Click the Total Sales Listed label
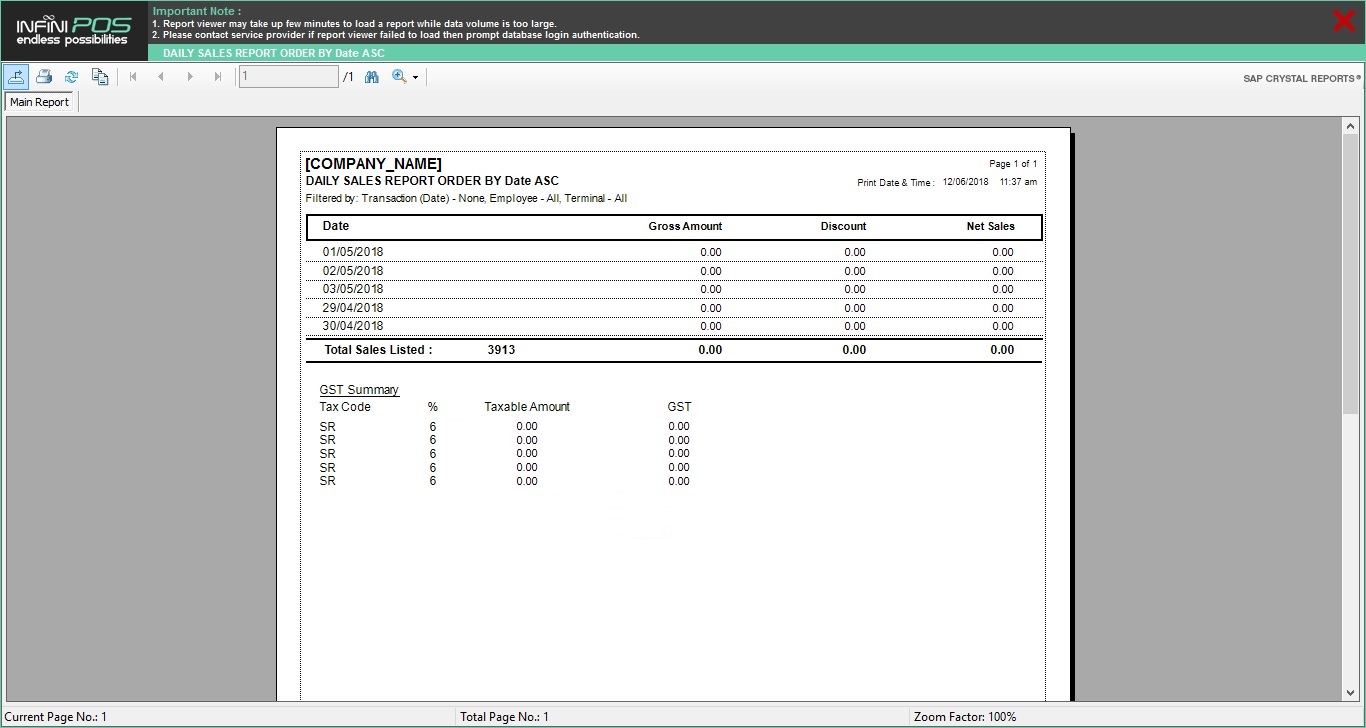Image resolution: width=1366 pixels, height=728 pixels. coord(378,350)
